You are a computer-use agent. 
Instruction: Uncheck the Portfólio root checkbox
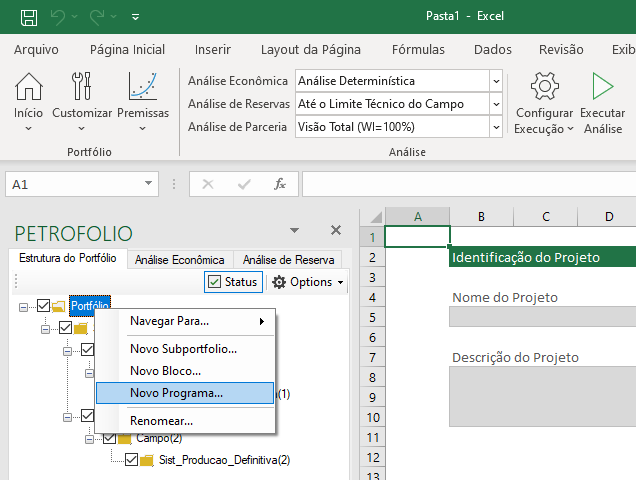[x=43, y=306]
